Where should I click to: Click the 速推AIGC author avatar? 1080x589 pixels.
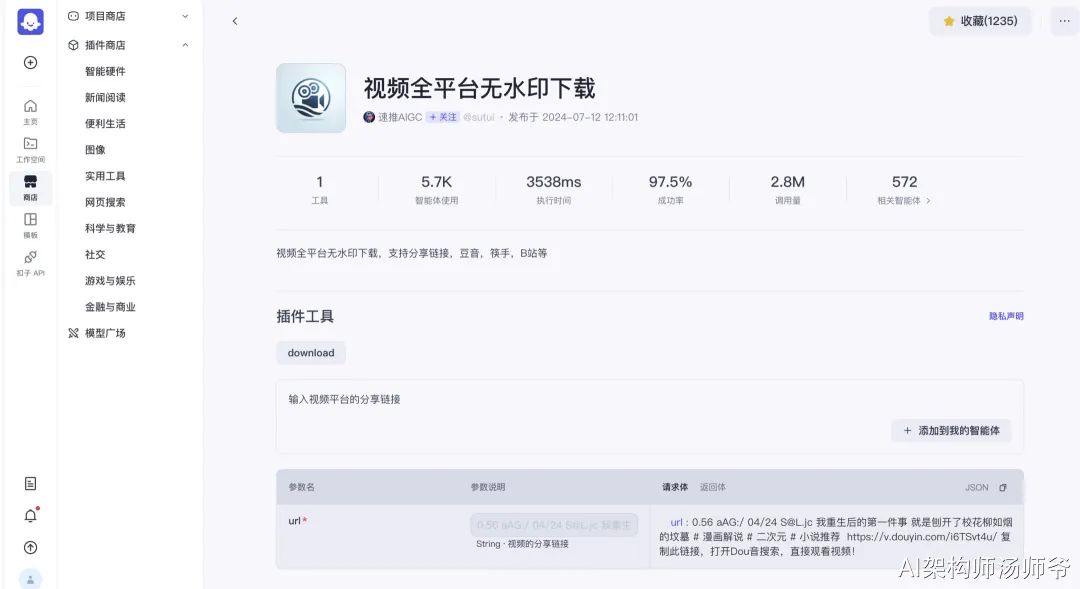click(369, 117)
